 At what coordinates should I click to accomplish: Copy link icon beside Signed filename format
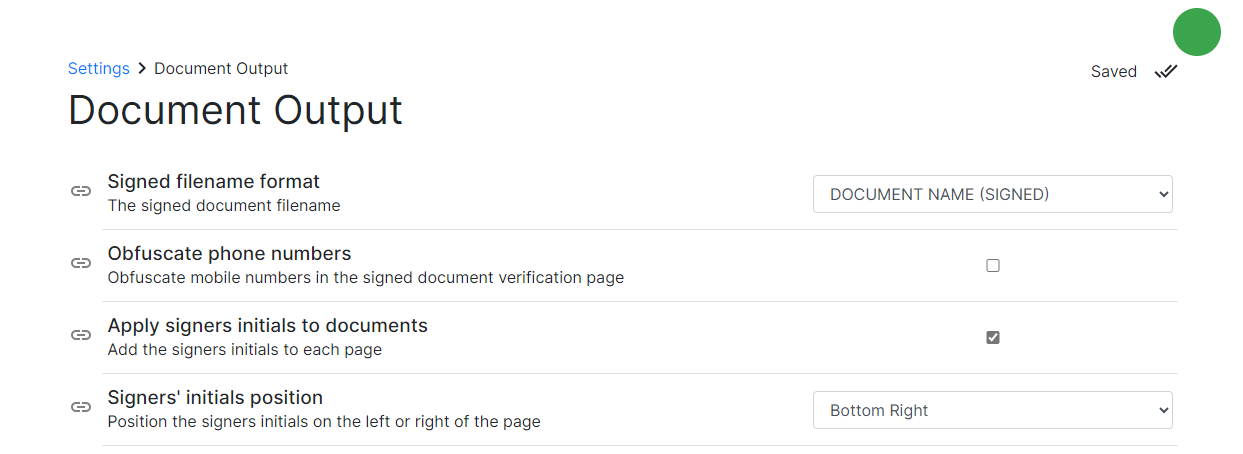coord(81,192)
